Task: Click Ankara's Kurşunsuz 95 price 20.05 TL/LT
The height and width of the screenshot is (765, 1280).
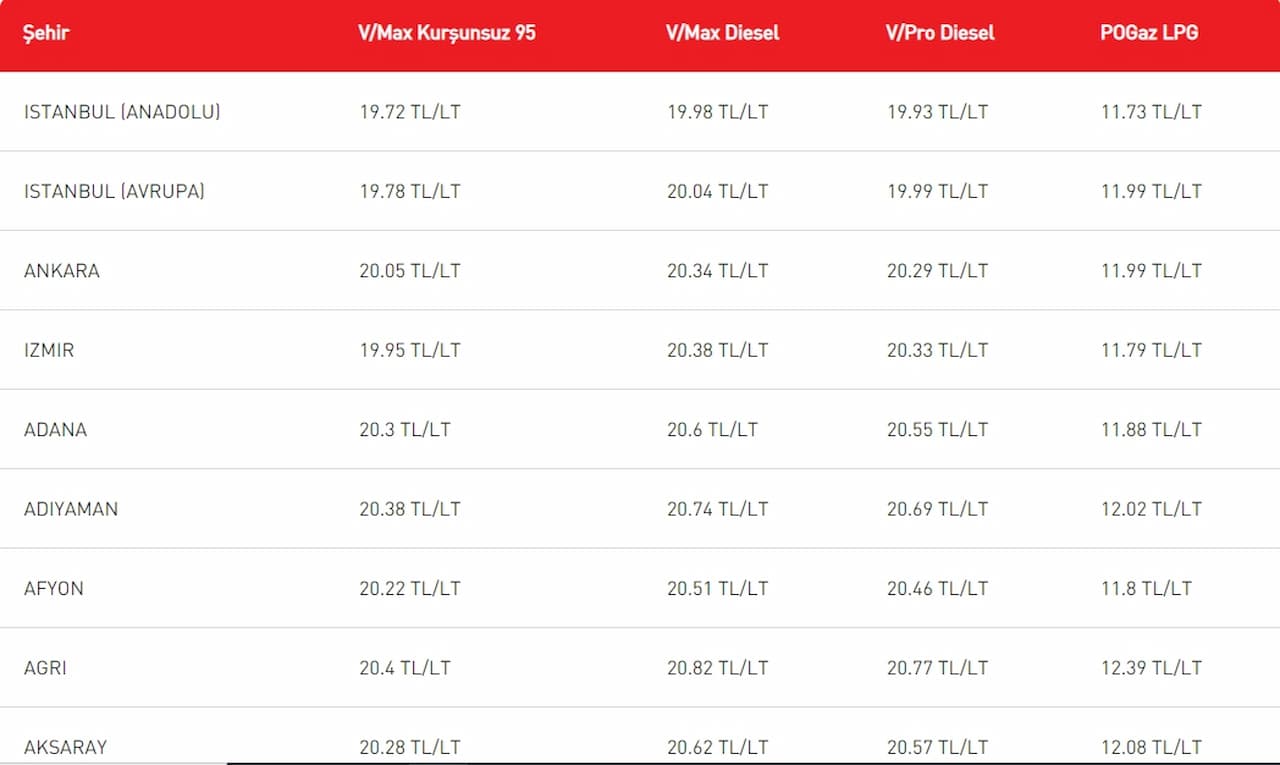Action: click(410, 271)
